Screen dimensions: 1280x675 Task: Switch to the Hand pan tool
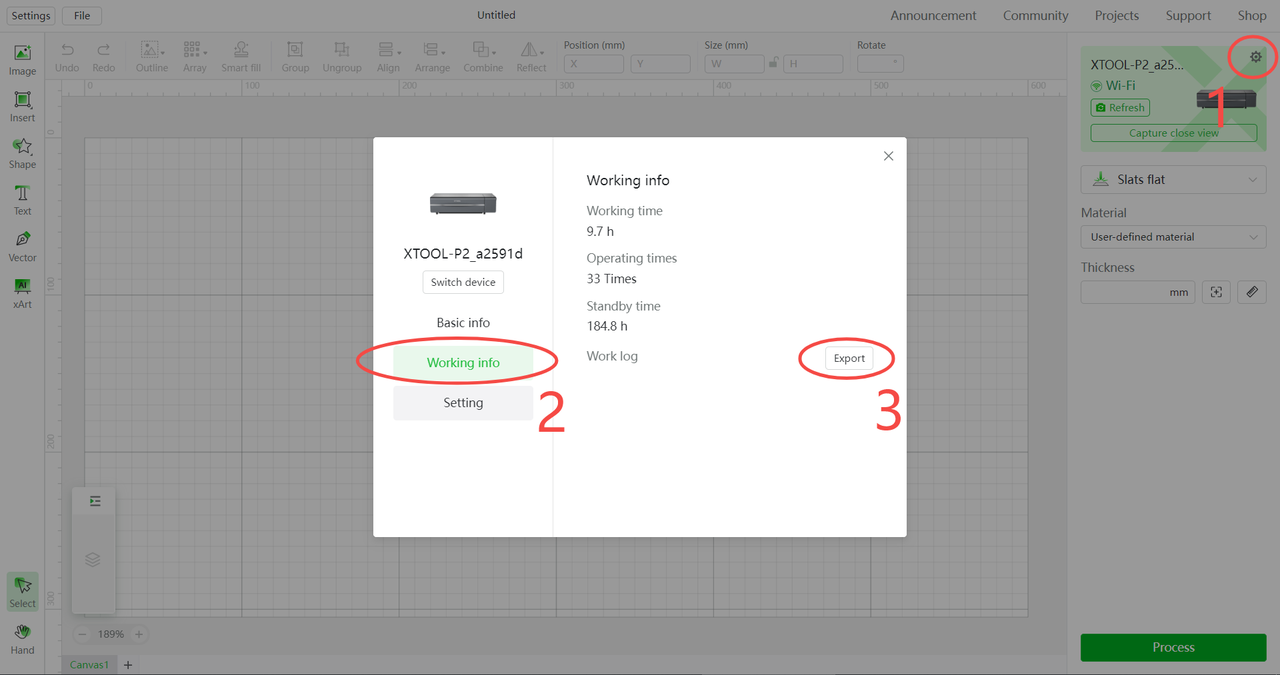[22, 638]
